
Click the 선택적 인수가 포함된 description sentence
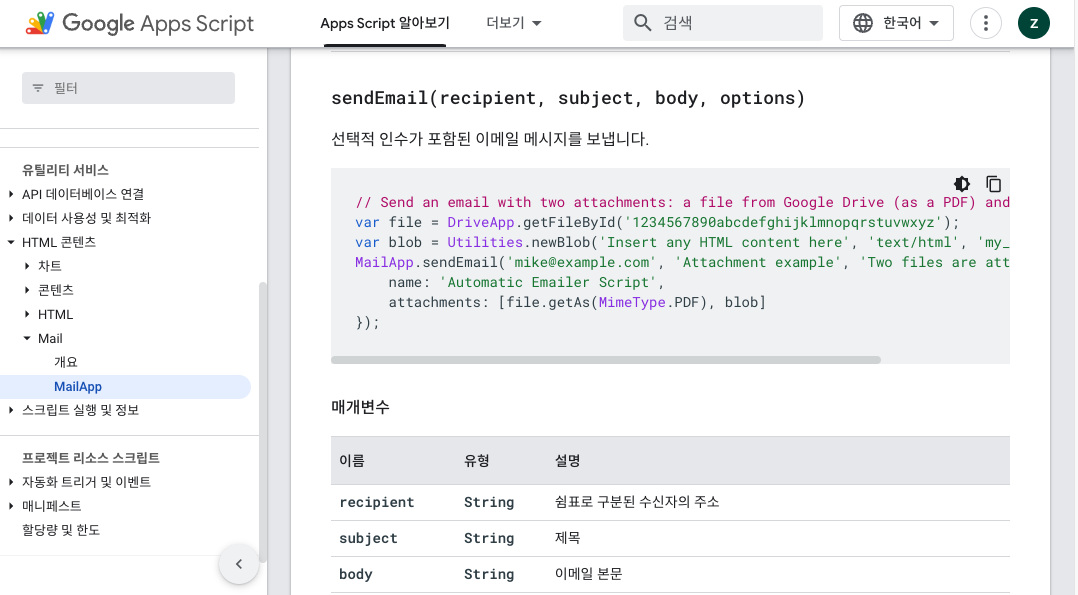tap(490, 139)
